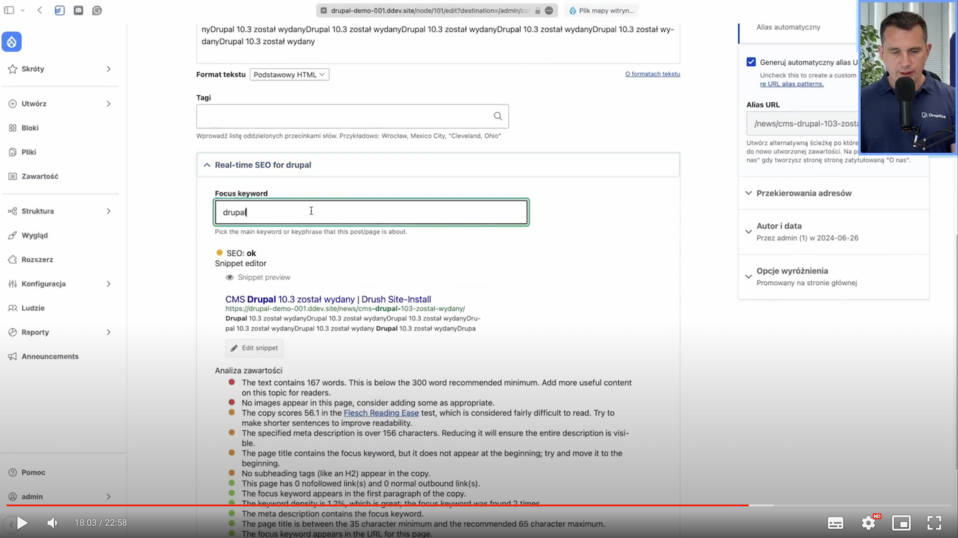Click the search icon in Tagi field
This screenshot has width=958, height=538.
498,116
